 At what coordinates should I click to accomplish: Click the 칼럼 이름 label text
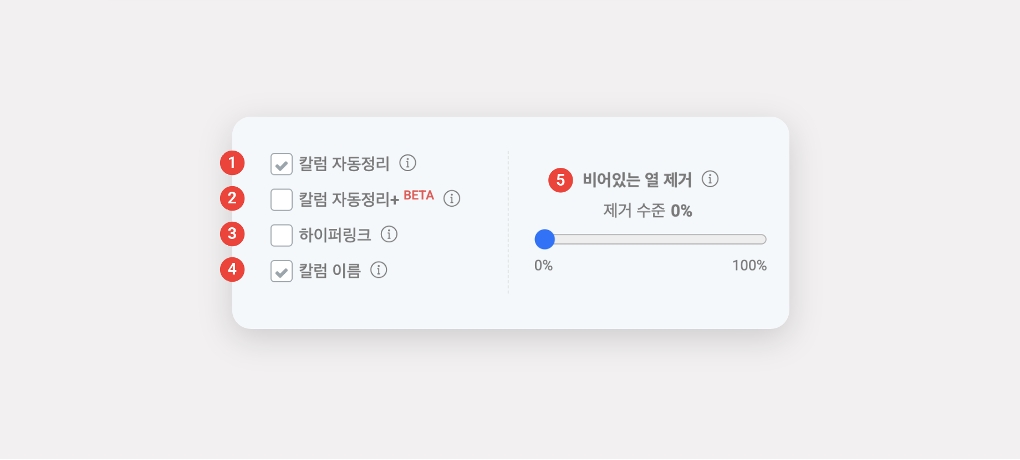point(329,270)
